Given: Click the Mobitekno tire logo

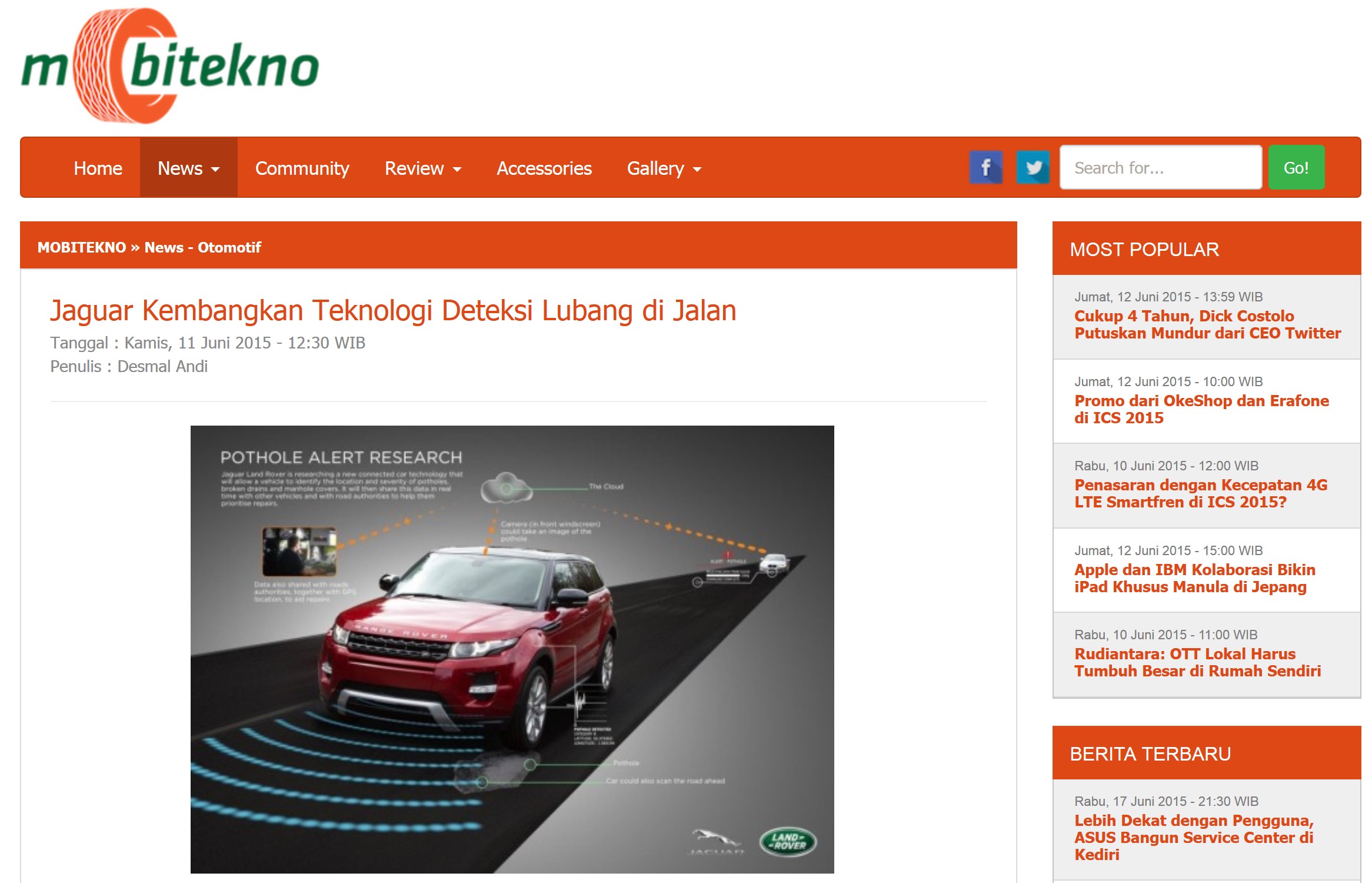Looking at the screenshot, I should [x=170, y=66].
